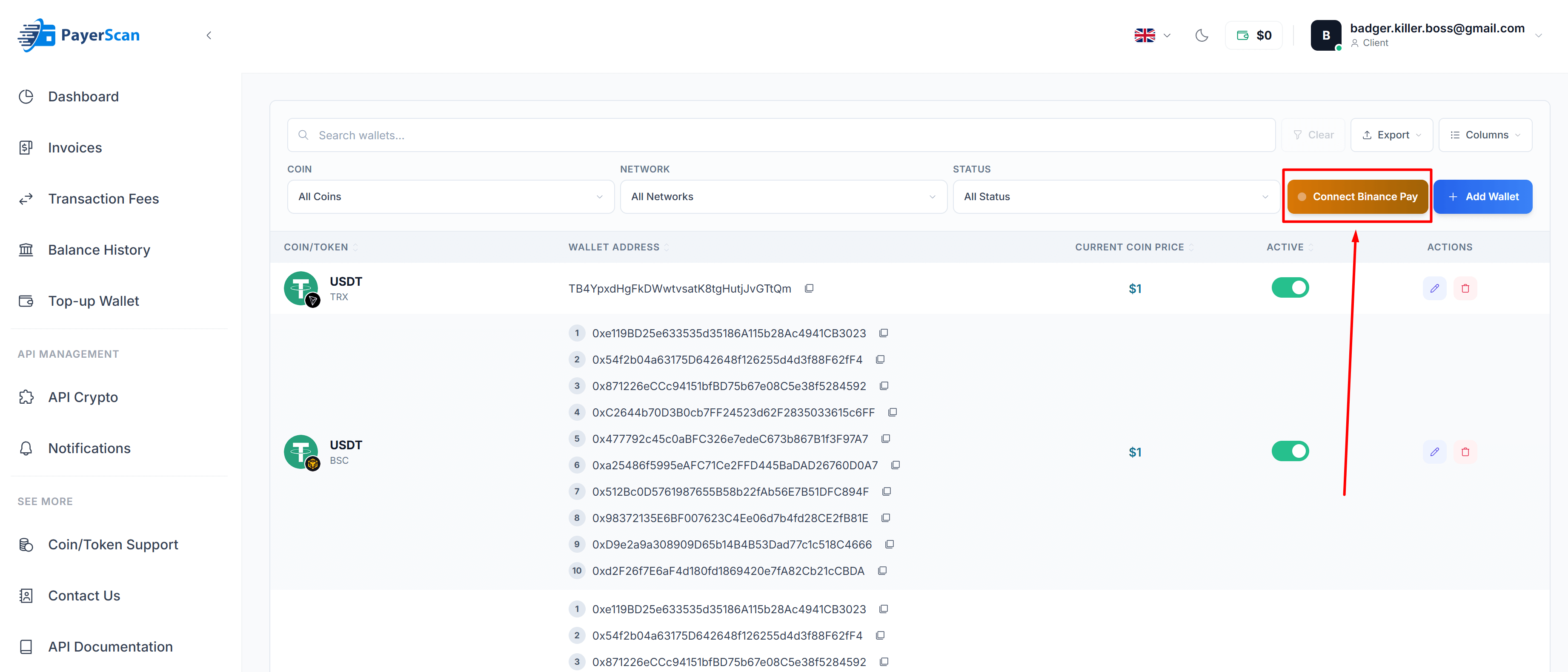The height and width of the screenshot is (672, 1568).
Task: Open Transaction Fees section
Action: click(103, 198)
